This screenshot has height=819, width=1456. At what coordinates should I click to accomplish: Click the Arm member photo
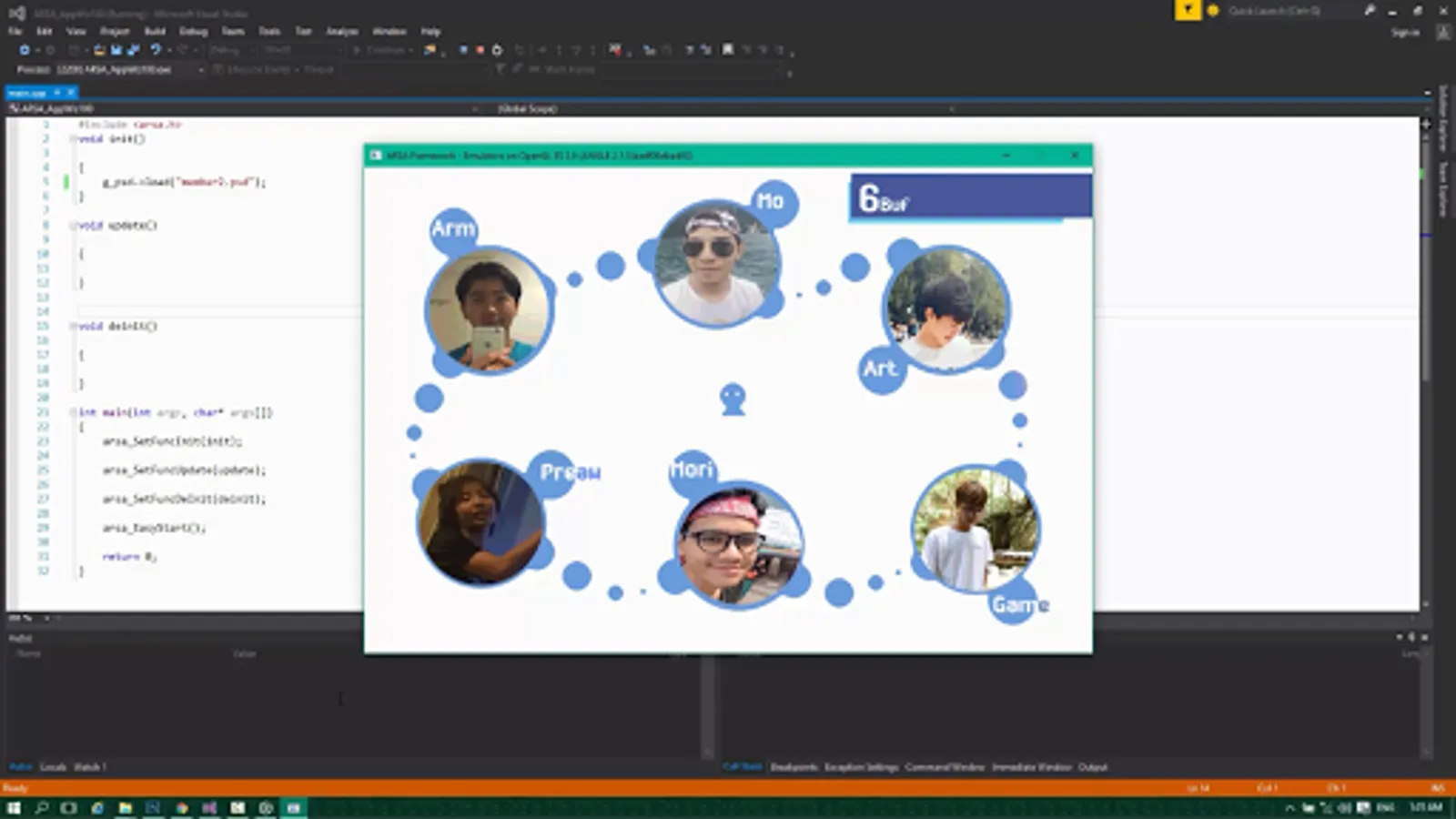click(x=490, y=310)
